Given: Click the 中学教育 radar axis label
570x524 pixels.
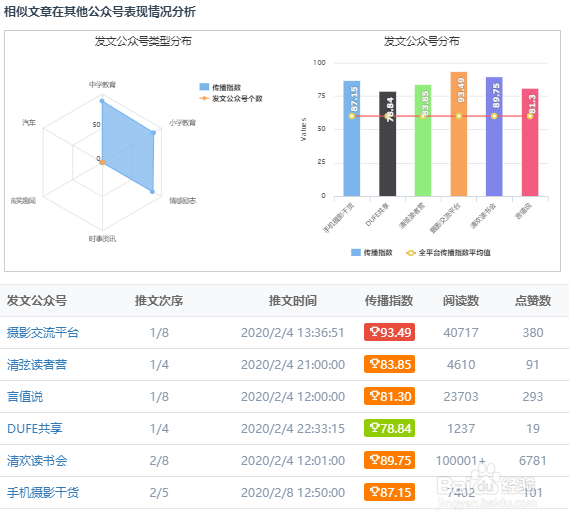Looking at the screenshot, I should tap(103, 85).
